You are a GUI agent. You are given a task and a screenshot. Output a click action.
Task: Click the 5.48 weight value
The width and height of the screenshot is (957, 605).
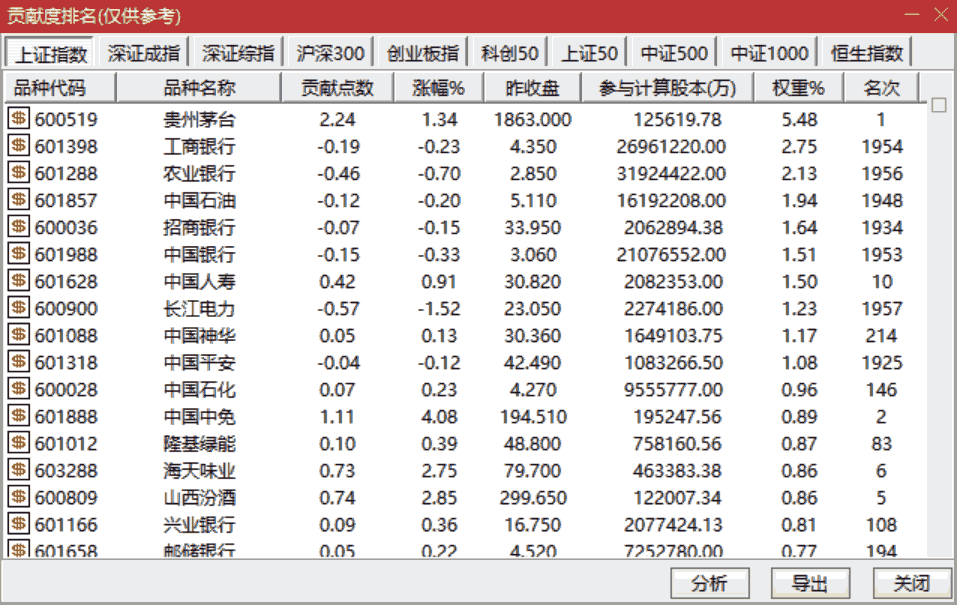pyautogui.click(x=799, y=119)
